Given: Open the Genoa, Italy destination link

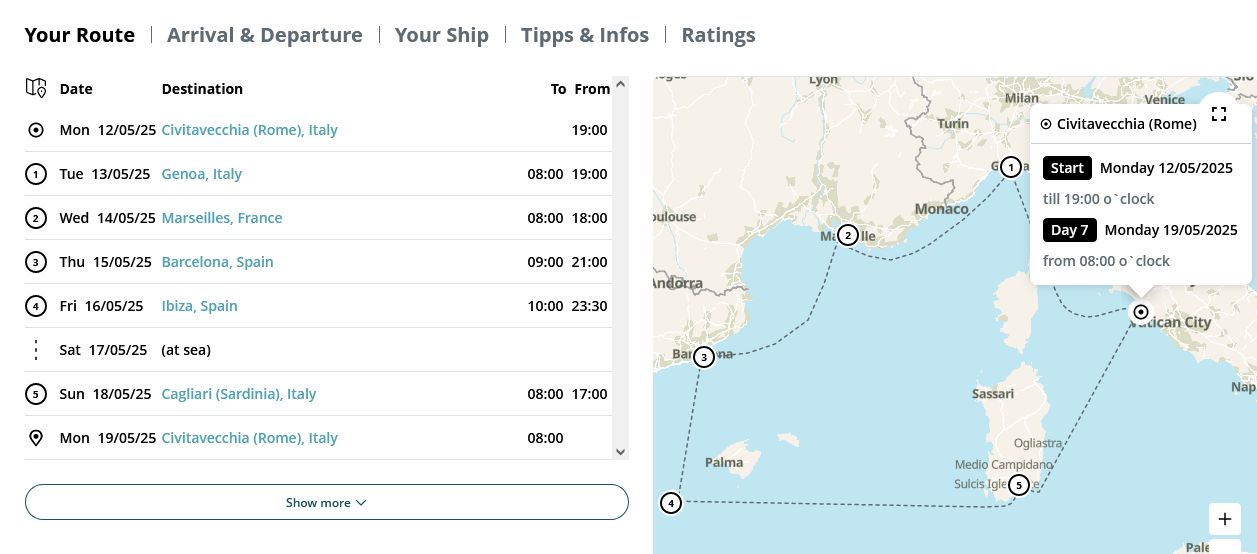Looking at the screenshot, I should [202, 174].
